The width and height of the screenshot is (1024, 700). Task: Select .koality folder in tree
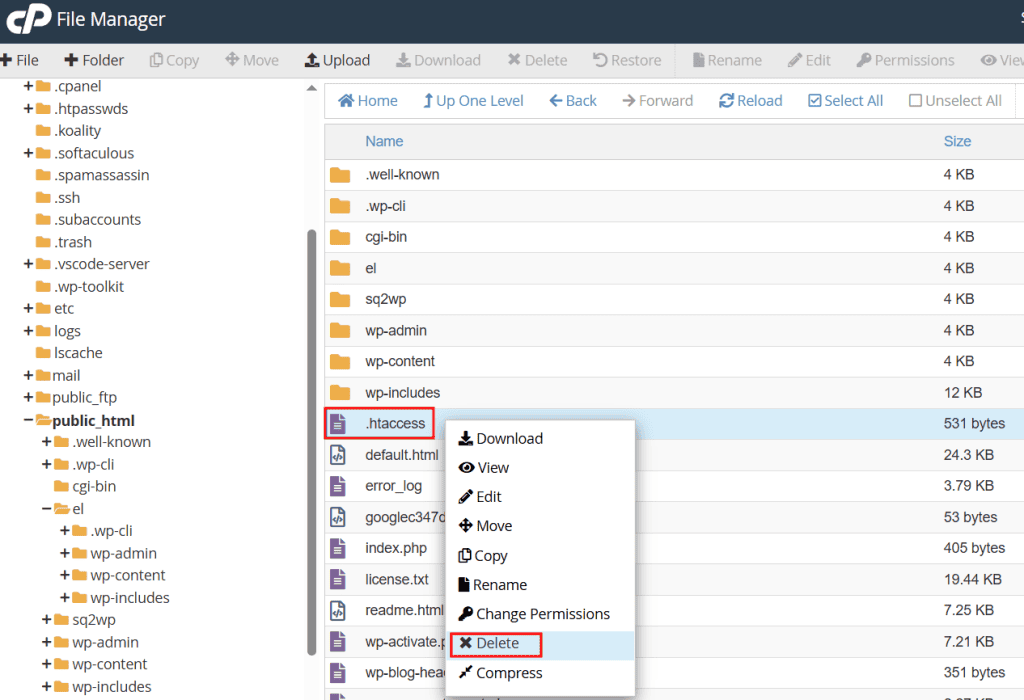tap(69, 131)
